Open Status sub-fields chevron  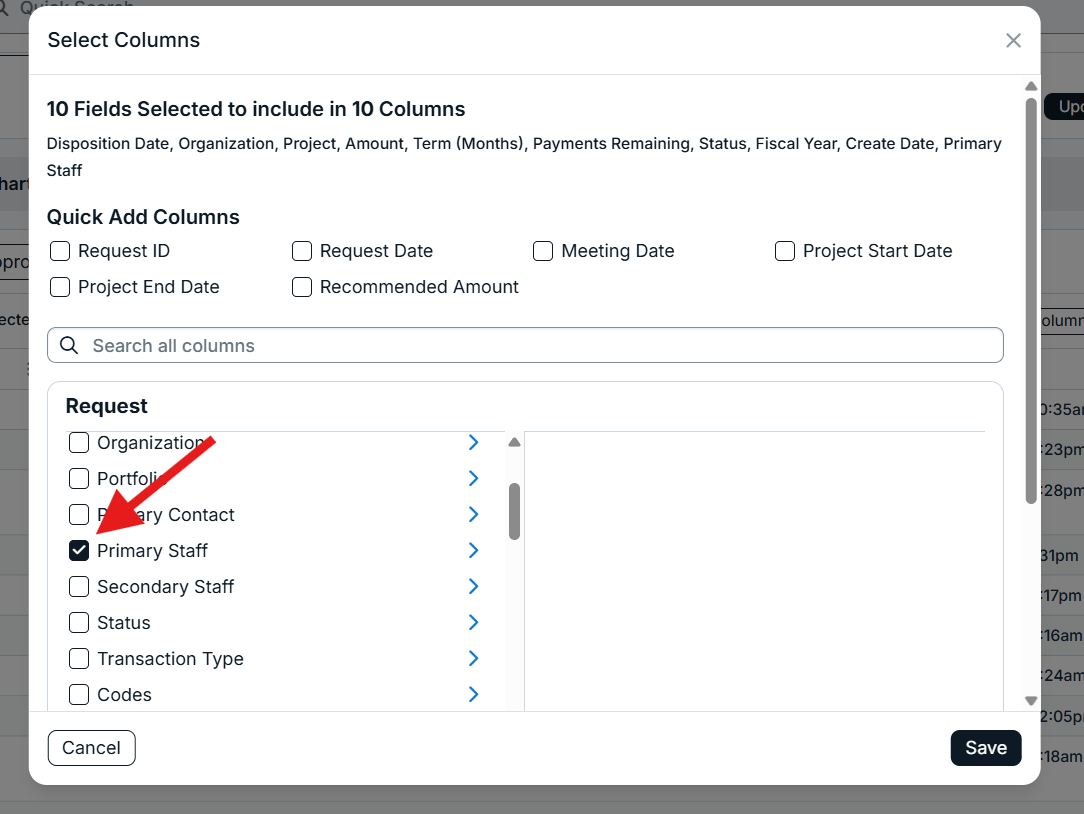click(x=474, y=622)
